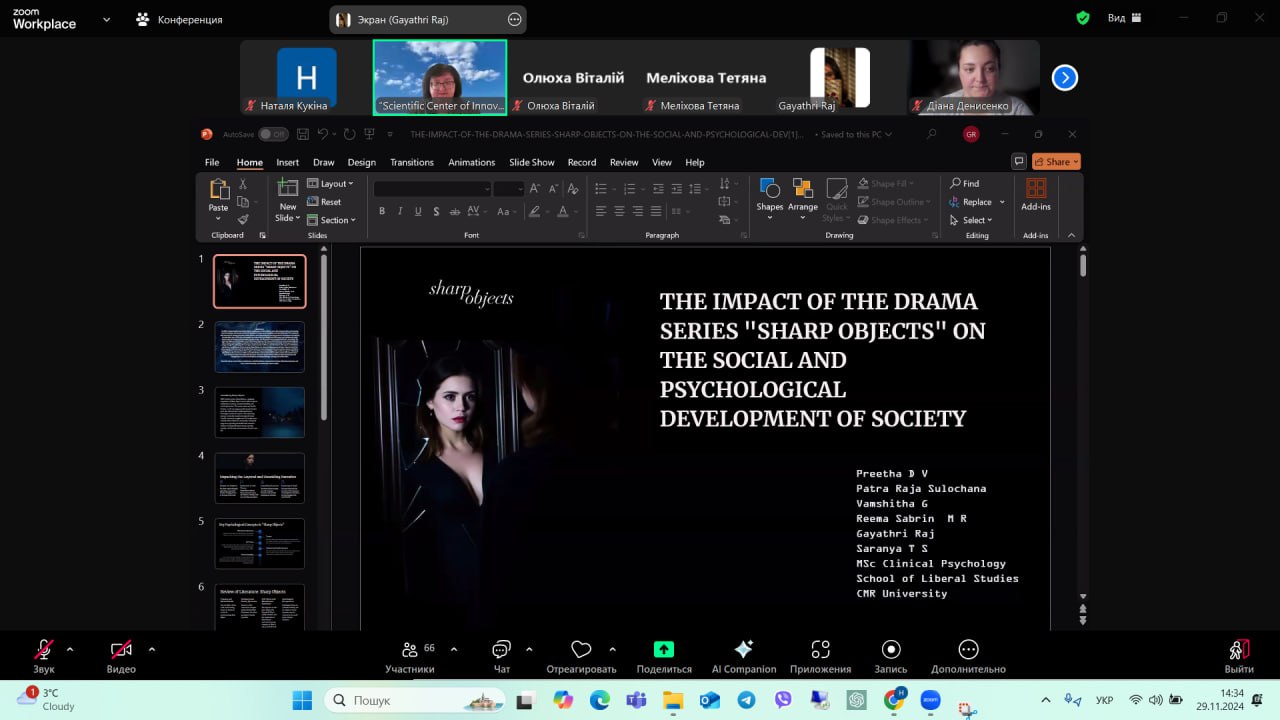Screen dimensions: 1280x720
Task: Select slide 3 thumbnail
Action: [259, 412]
